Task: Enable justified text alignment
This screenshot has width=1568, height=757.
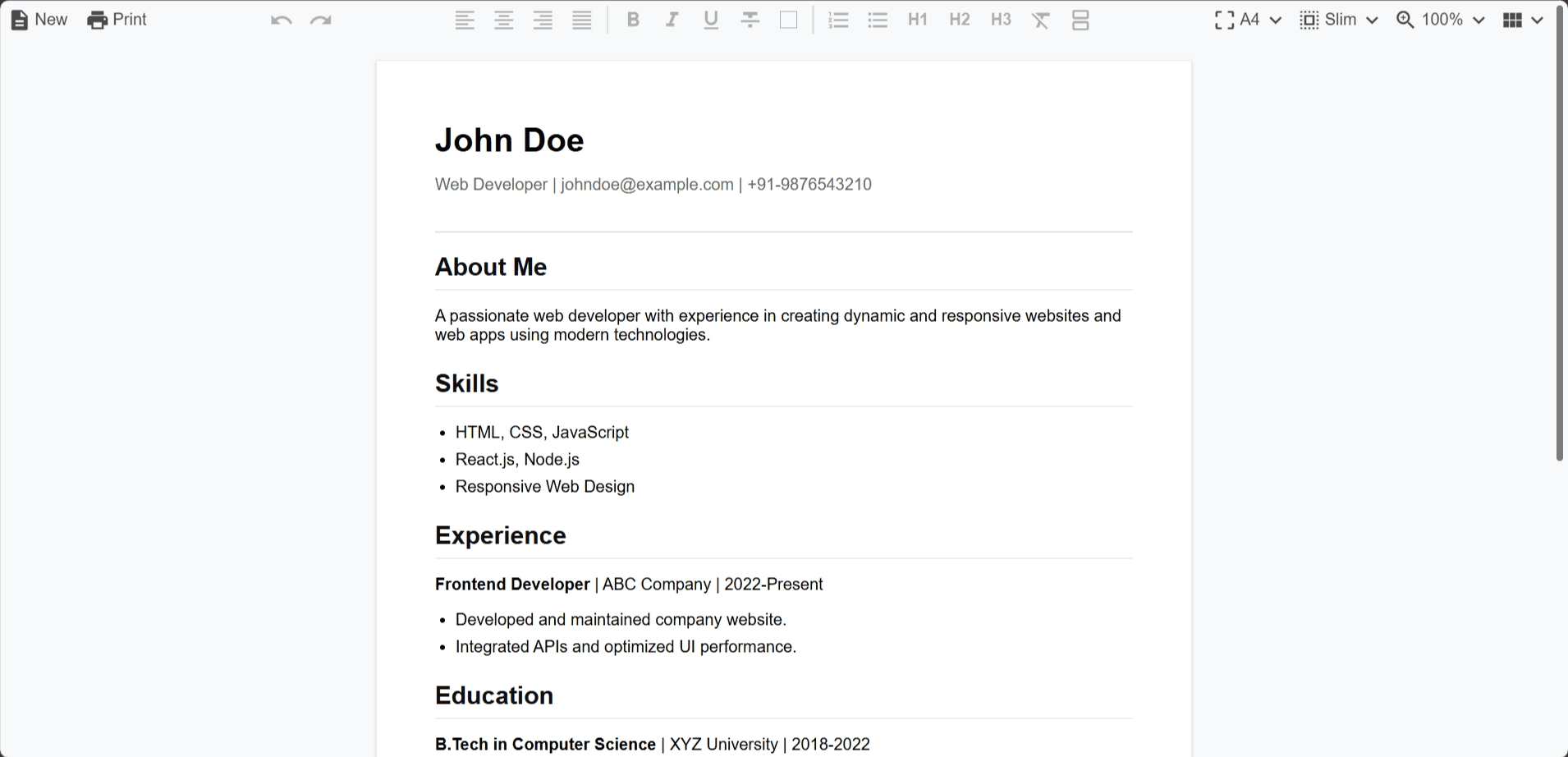Action: click(581, 19)
